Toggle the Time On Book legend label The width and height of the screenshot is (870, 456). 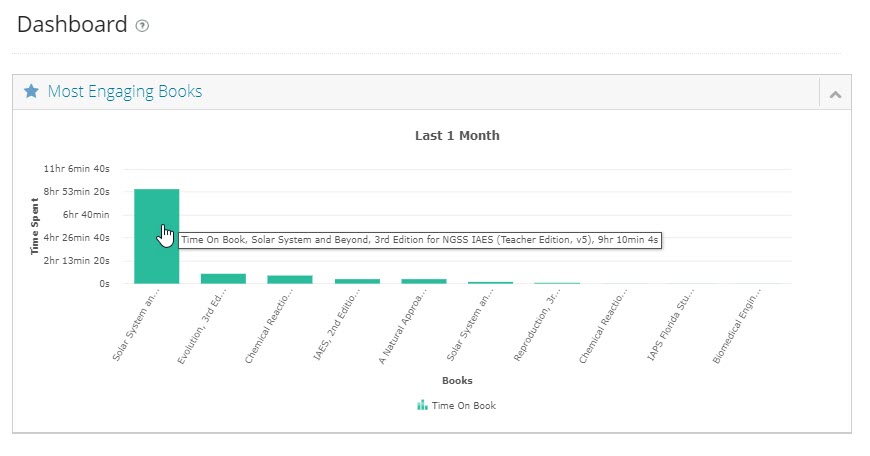463,406
